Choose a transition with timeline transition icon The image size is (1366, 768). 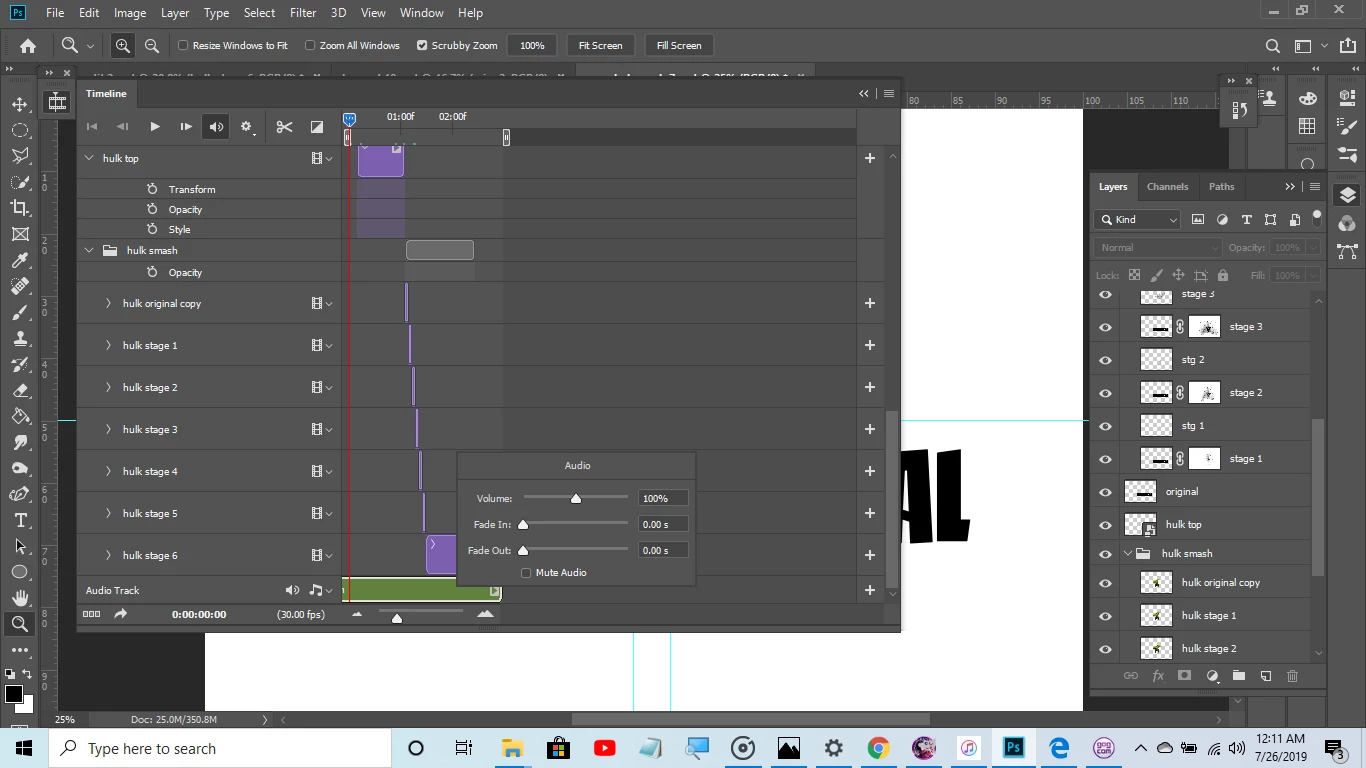click(316, 127)
